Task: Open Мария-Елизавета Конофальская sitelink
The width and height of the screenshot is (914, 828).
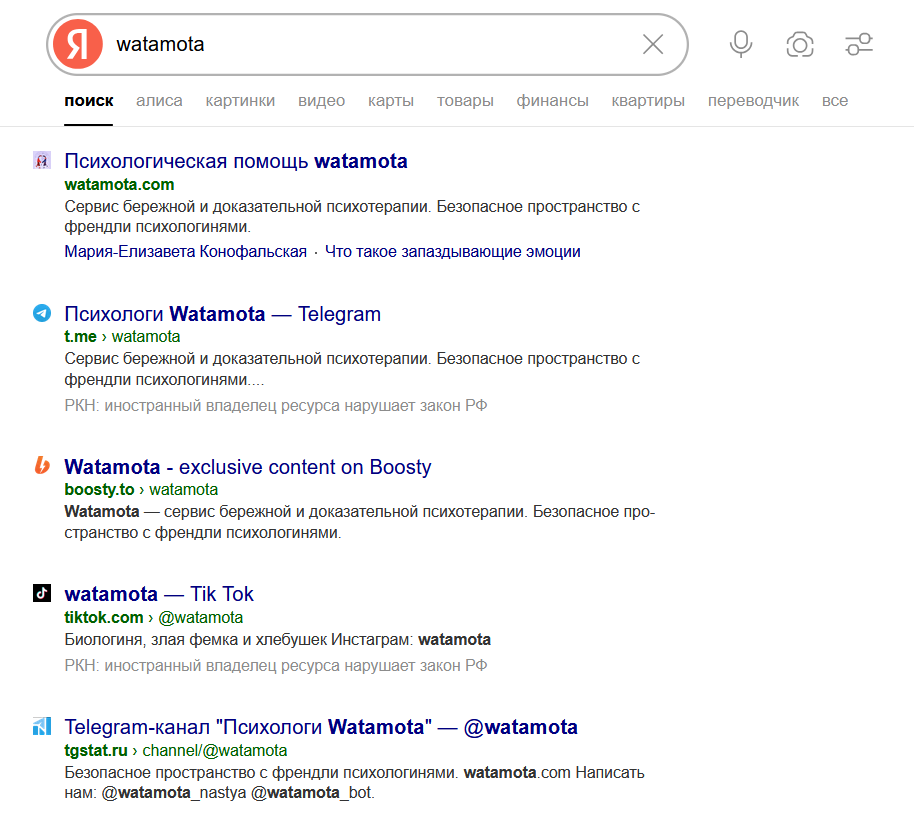Action: pos(185,252)
